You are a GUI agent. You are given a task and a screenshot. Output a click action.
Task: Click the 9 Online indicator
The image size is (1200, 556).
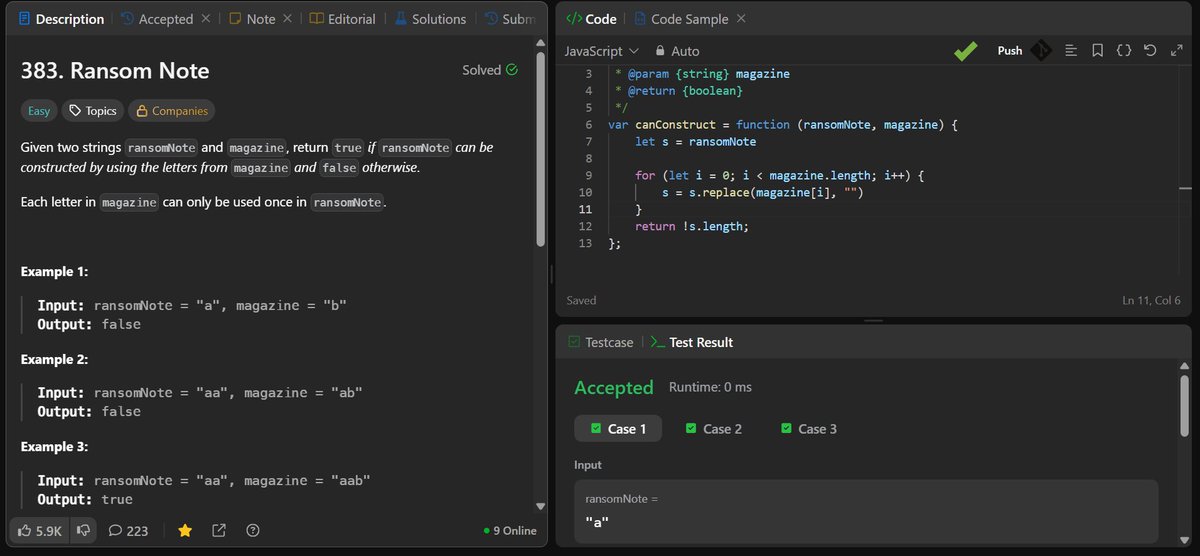pyautogui.click(x=509, y=531)
